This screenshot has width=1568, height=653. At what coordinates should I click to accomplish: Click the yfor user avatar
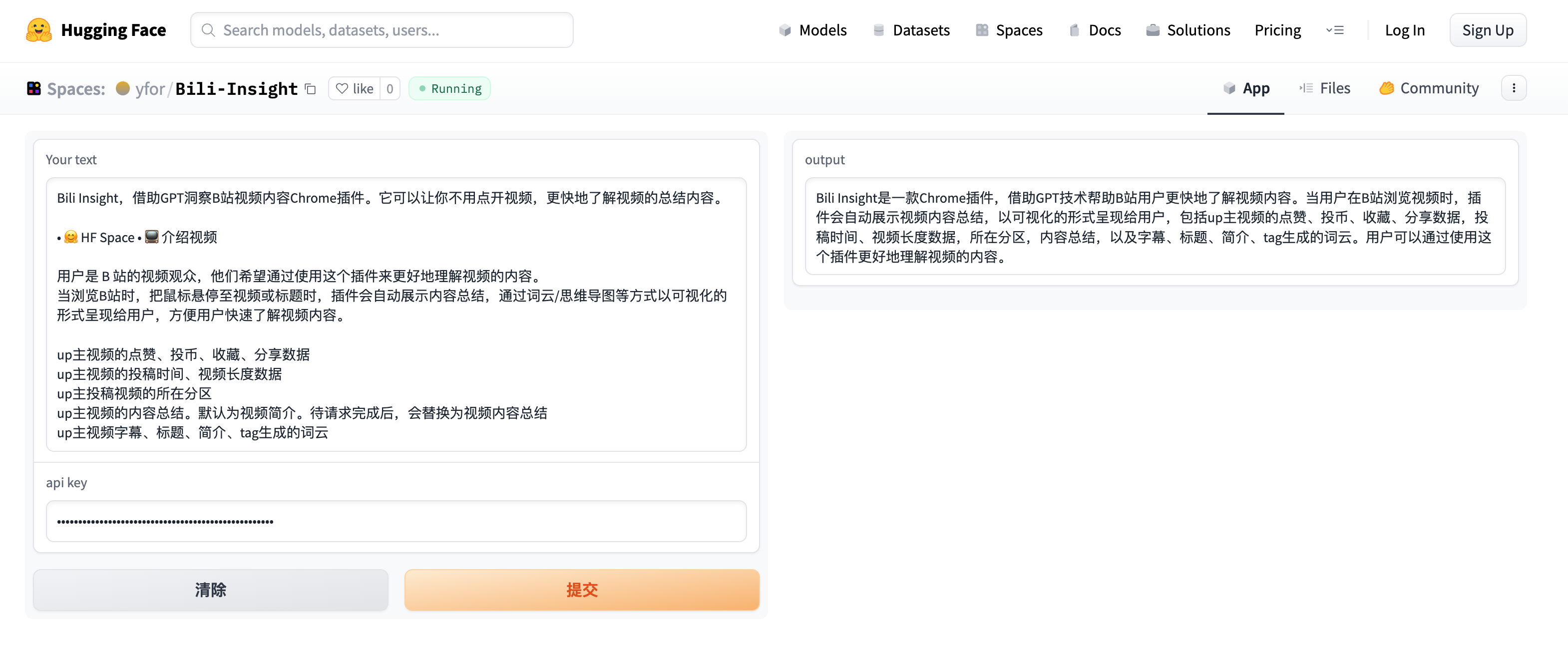tap(122, 89)
